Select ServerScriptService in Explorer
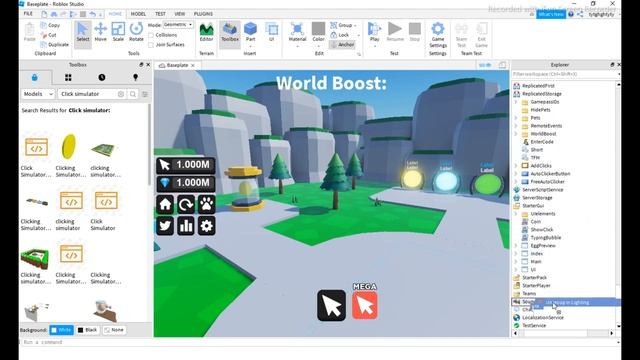Image resolution: width=640 pixels, height=360 pixels. (x=542, y=190)
